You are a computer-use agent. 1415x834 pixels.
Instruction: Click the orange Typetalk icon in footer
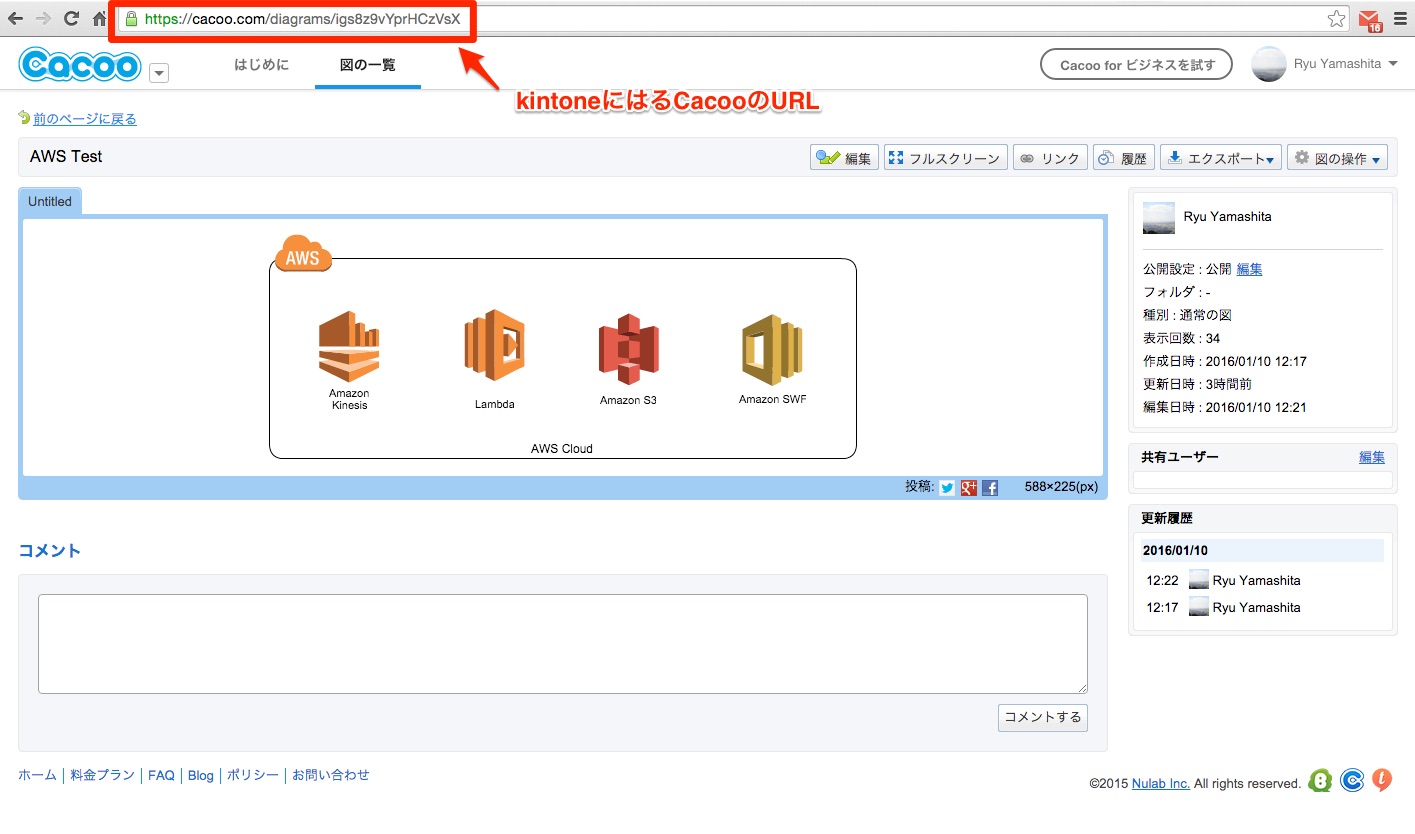point(1381,781)
